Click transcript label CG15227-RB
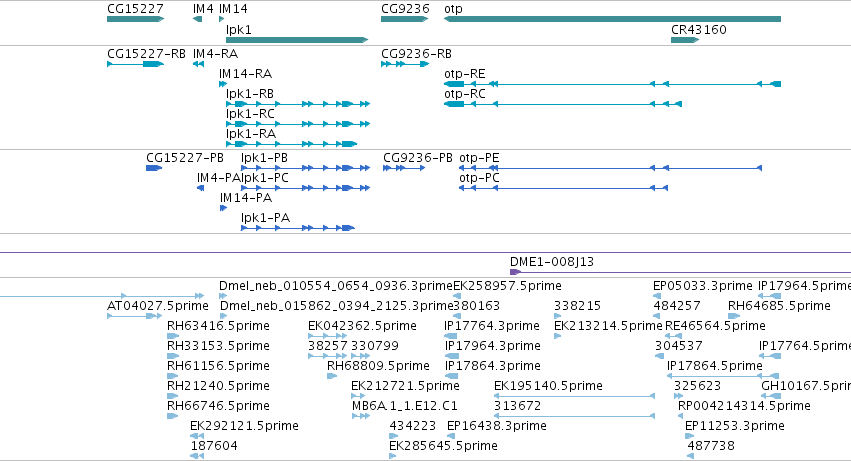 coord(147,54)
